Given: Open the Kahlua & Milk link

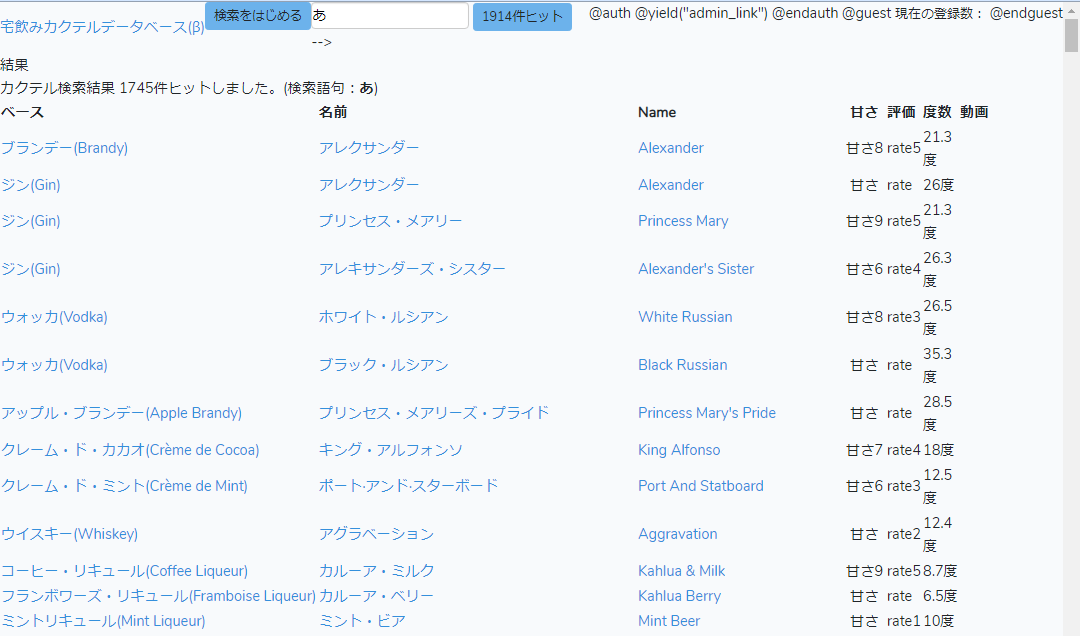Looking at the screenshot, I should pos(681,571).
